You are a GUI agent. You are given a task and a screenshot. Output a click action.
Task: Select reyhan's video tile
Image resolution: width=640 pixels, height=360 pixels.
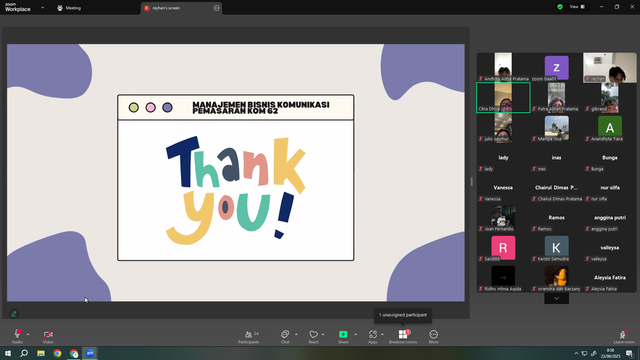pyautogui.click(x=610, y=67)
